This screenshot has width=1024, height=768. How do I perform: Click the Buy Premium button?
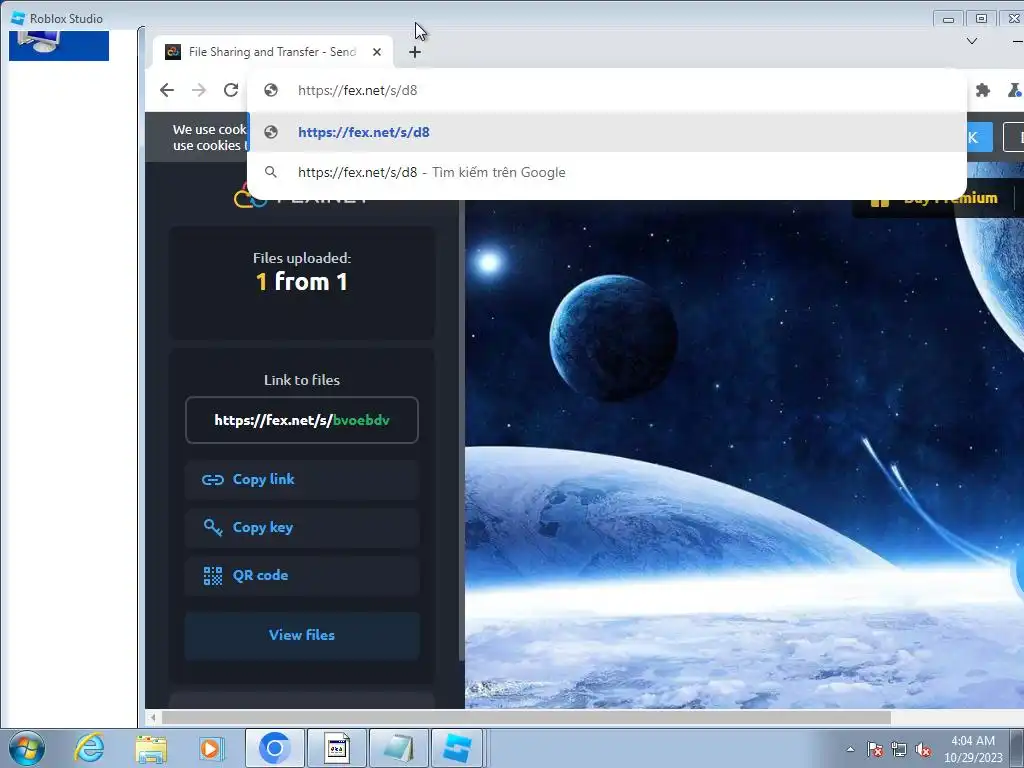[x=934, y=199]
